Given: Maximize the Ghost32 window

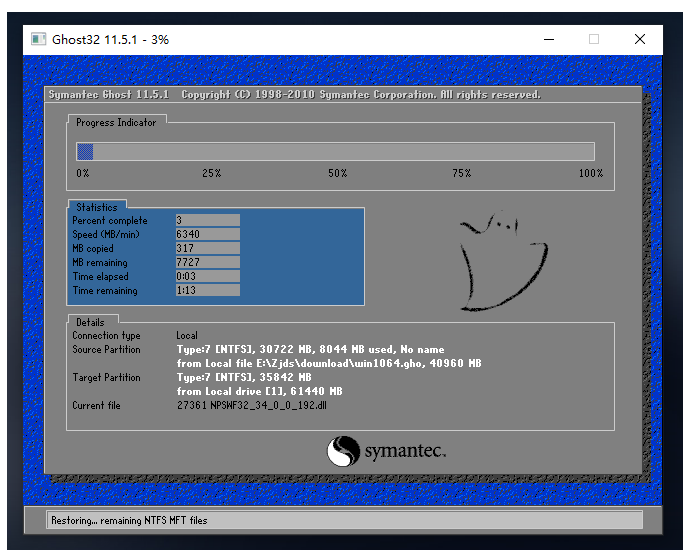Looking at the screenshot, I should (x=594, y=39).
